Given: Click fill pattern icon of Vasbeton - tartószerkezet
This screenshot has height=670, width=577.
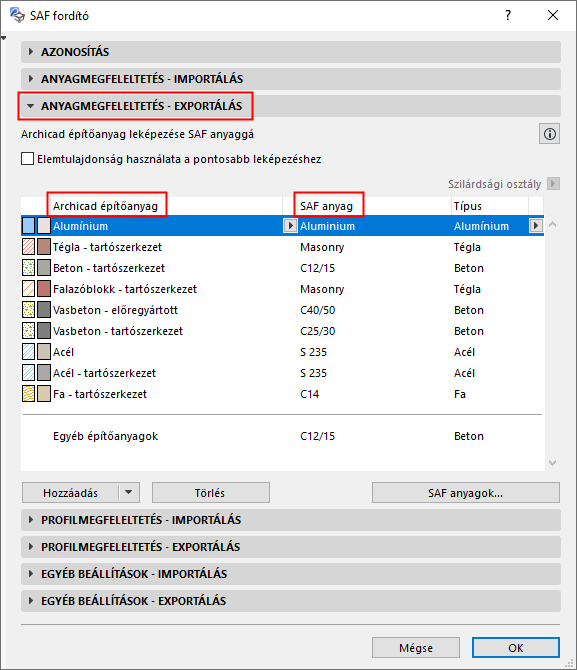Looking at the screenshot, I should [29, 331].
